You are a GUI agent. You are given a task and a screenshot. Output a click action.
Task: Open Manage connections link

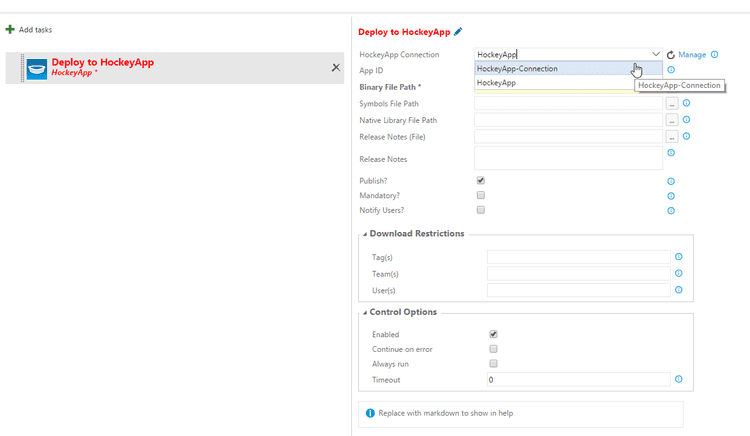pos(692,54)
